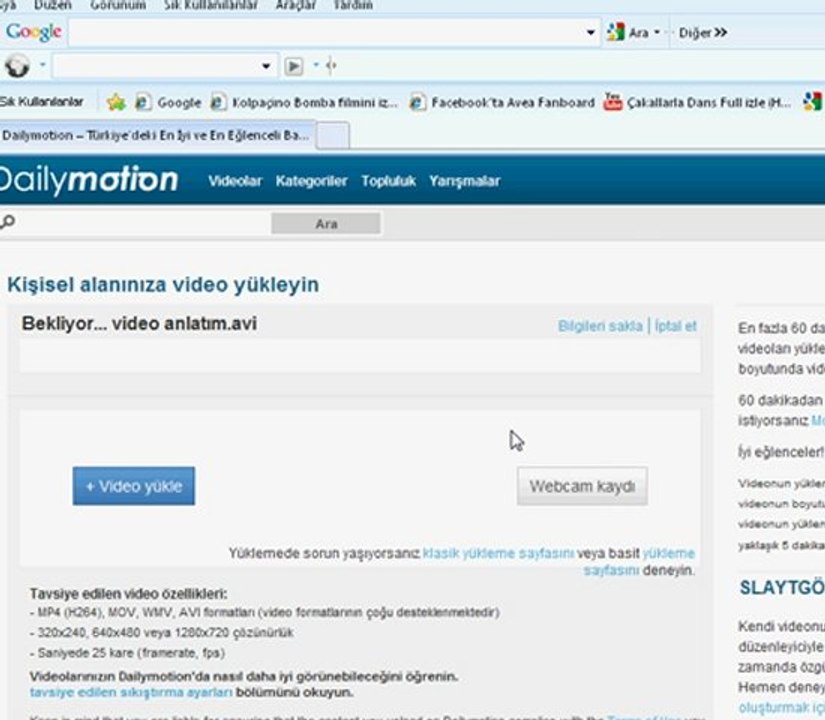Click the grey Ara search button

point(326,224)
